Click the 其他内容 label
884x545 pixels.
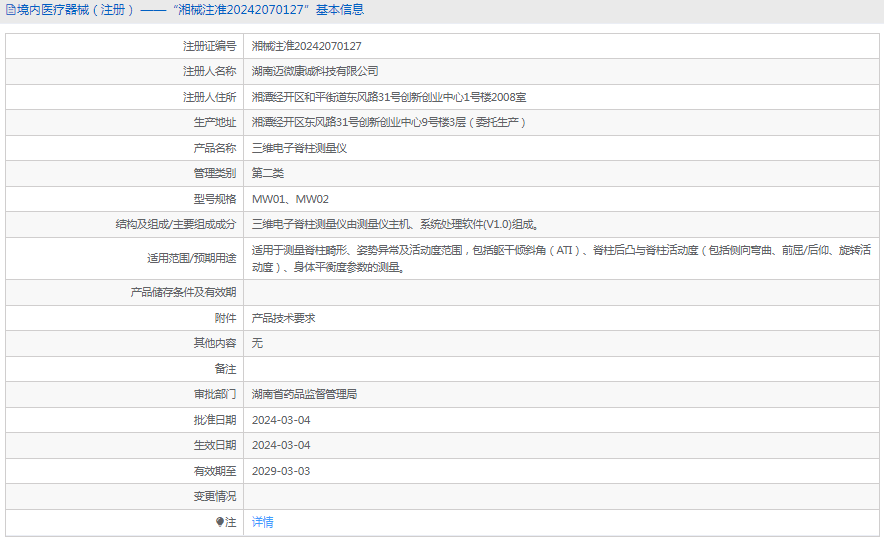(x=215, y=343)
